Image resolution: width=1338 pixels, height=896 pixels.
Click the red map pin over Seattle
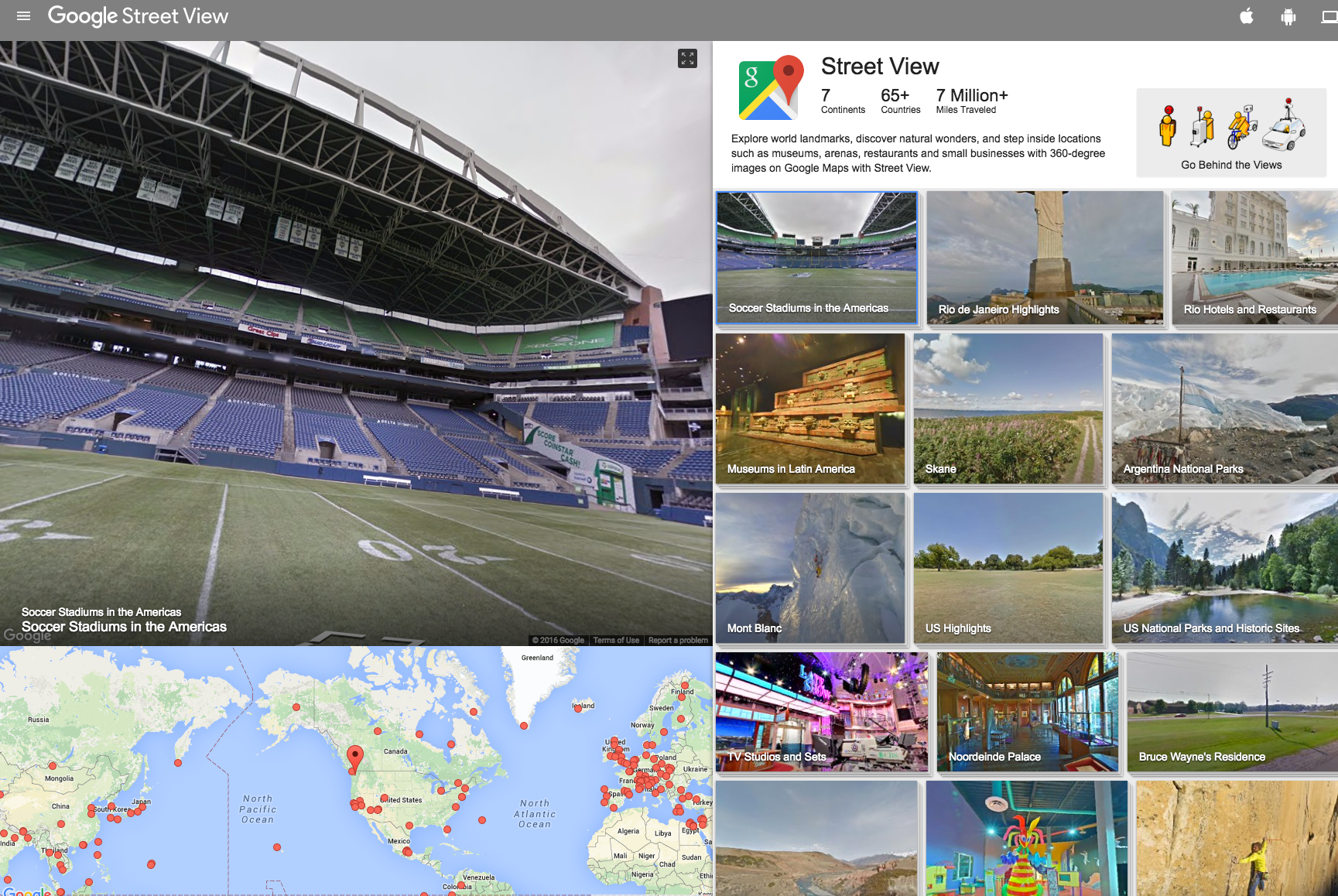[354, 757]
